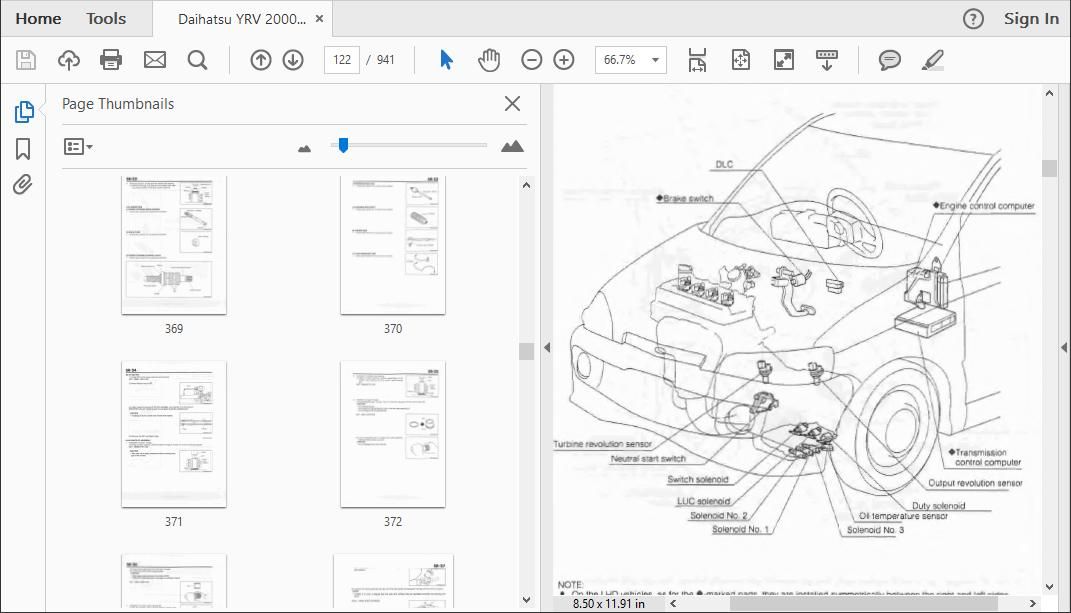Activate the Selection arrow tool

tap(447, 60)
